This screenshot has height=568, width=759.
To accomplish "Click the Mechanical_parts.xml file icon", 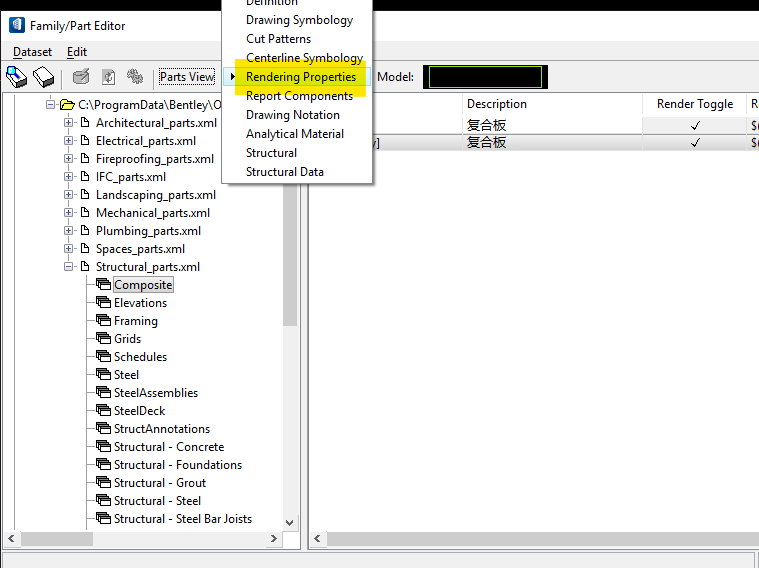I will pos(85,213).
